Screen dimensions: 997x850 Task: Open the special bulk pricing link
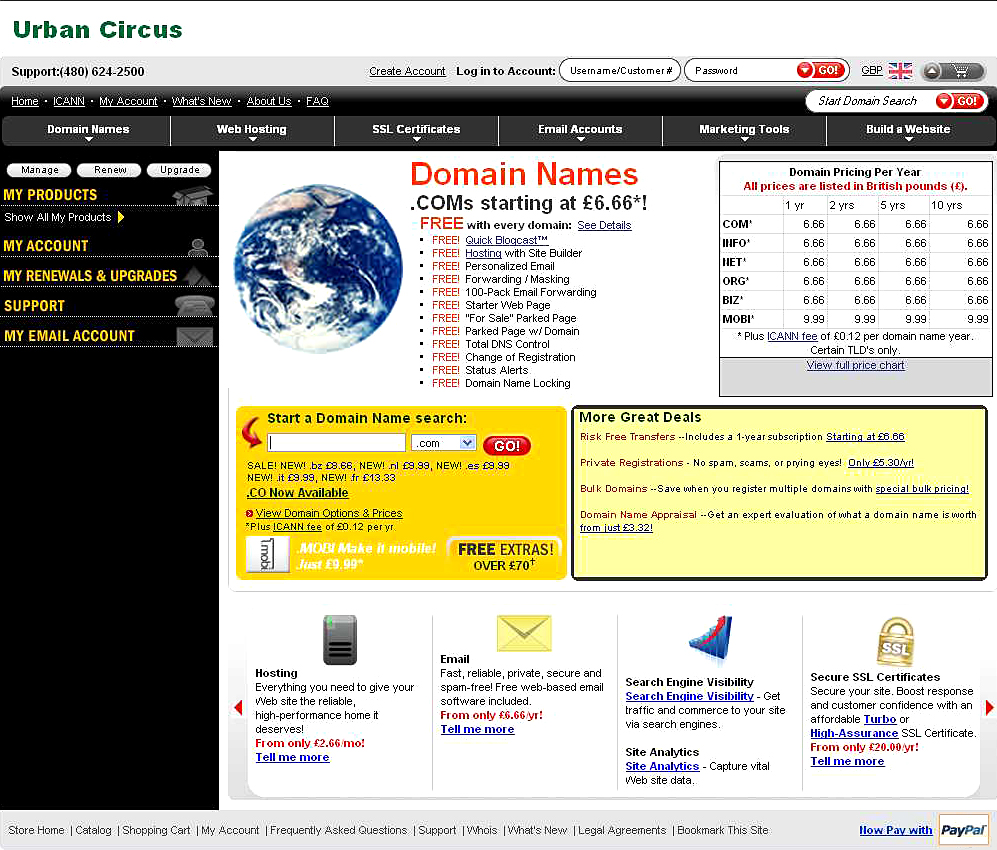click(922, 489)
